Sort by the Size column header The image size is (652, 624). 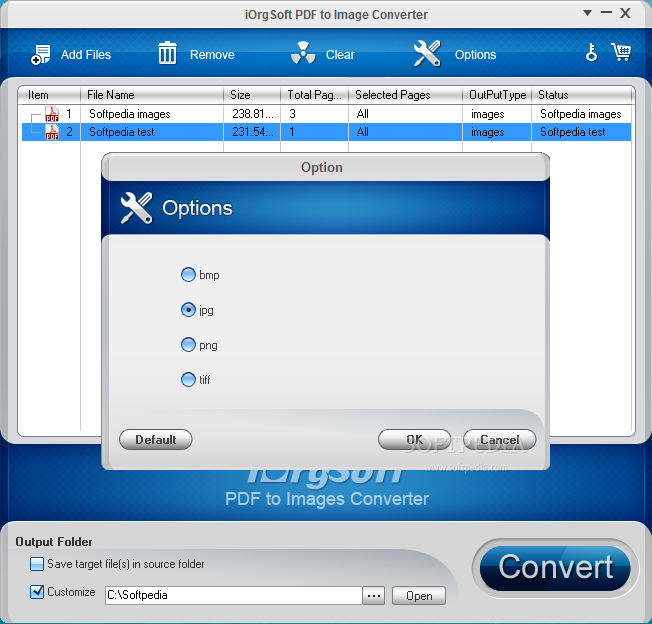click(x=252, y=95)
